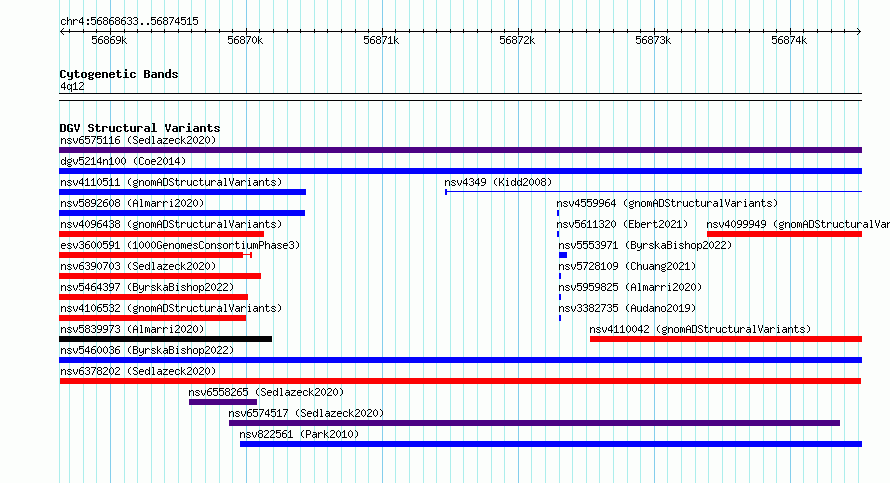Click the 56871k ruler mark
890x483 pixels.
(381, 40)
